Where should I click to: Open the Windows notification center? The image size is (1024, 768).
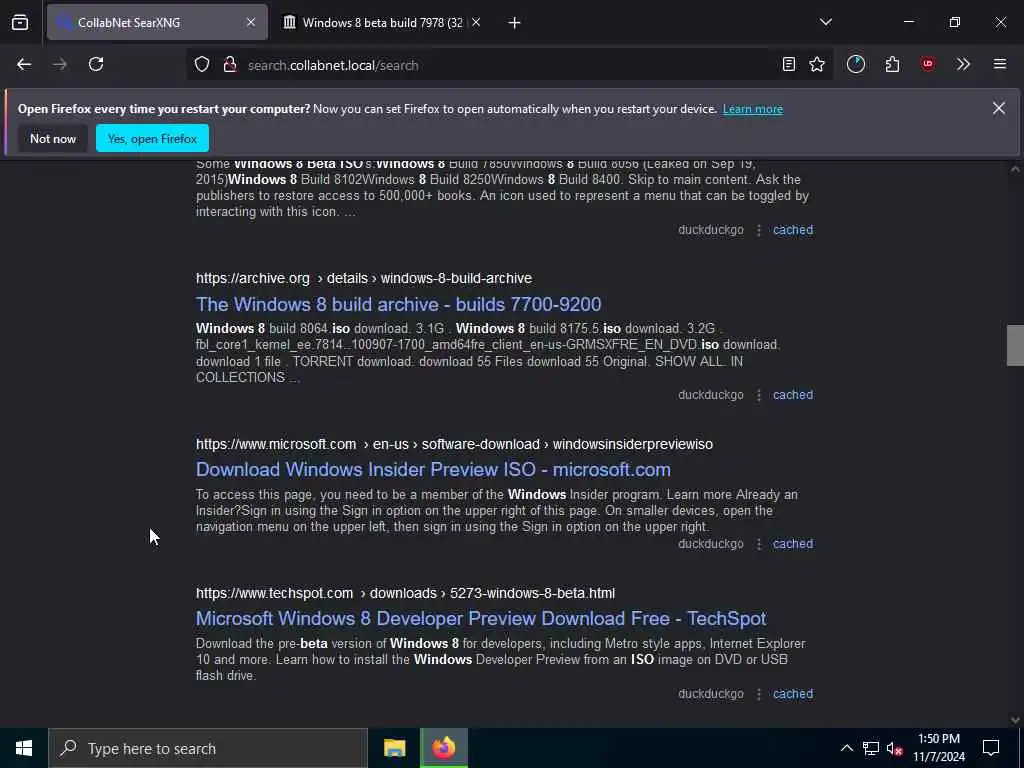(991, 748)
